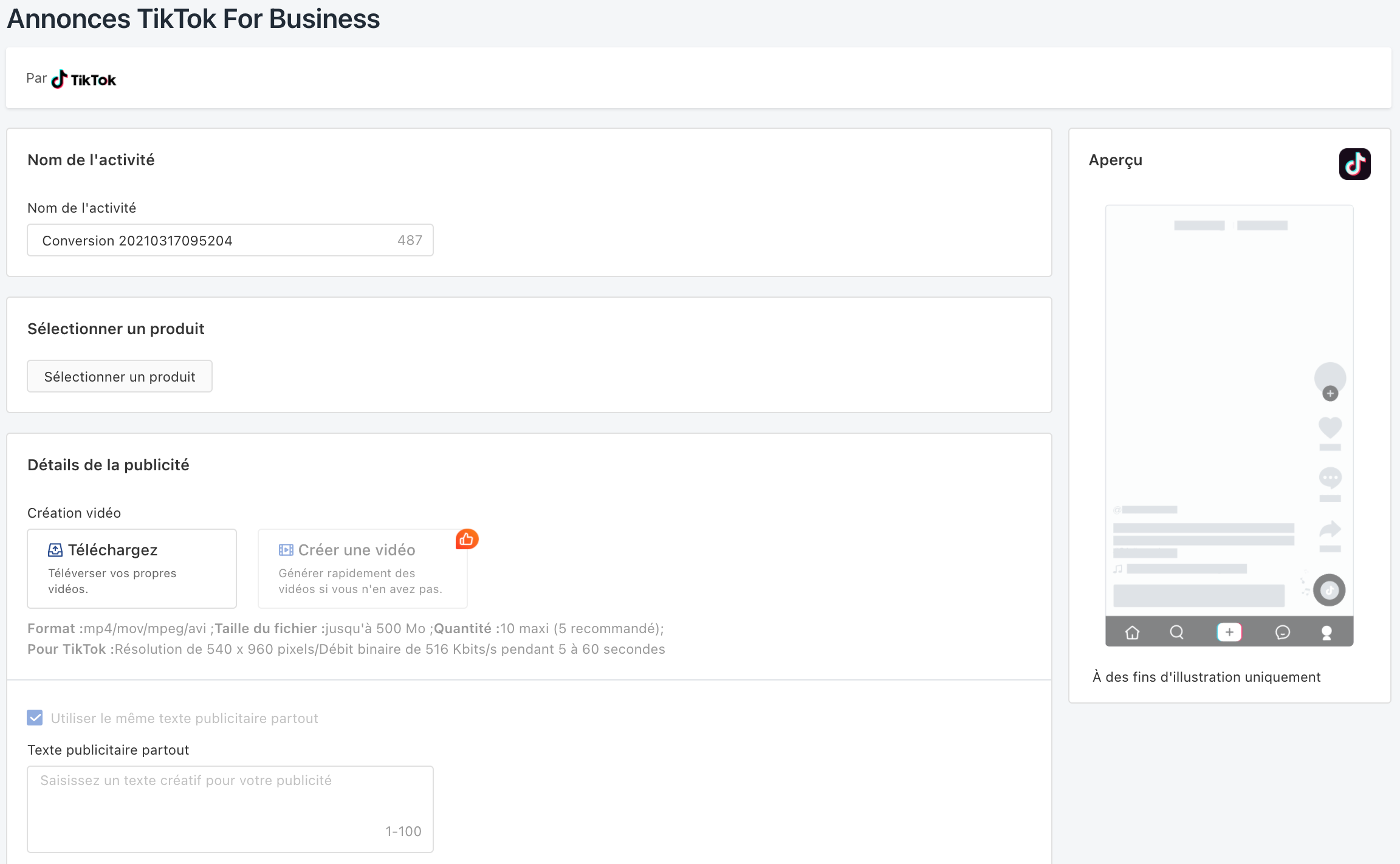Click the orange thumbs-up recommended badge
The width and height of the screenshot is (1400, 864).
[x=467, y=539]
